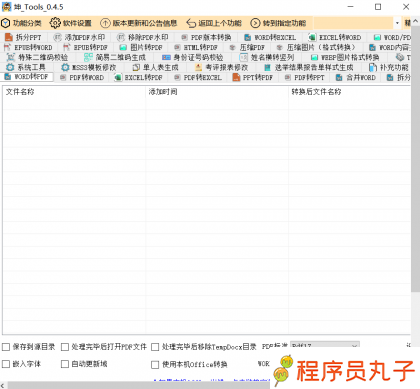The height and width of the screenshot is (389, 420).
Task: Switch to PPT转PDF tab
Action: click(253, 77)
